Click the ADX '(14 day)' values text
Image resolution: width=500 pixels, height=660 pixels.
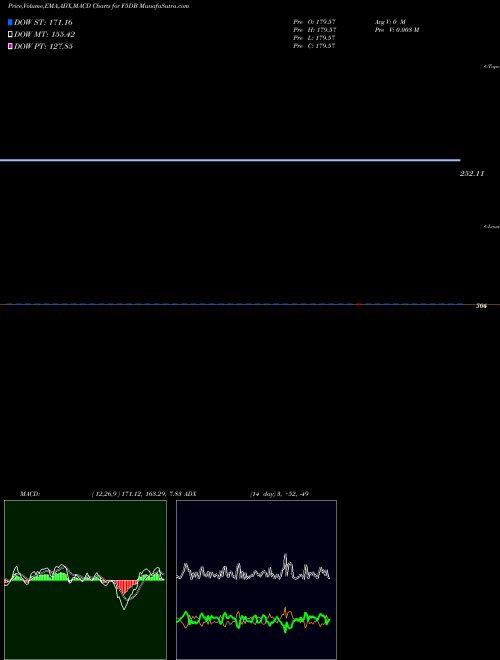tap(279, 494)
